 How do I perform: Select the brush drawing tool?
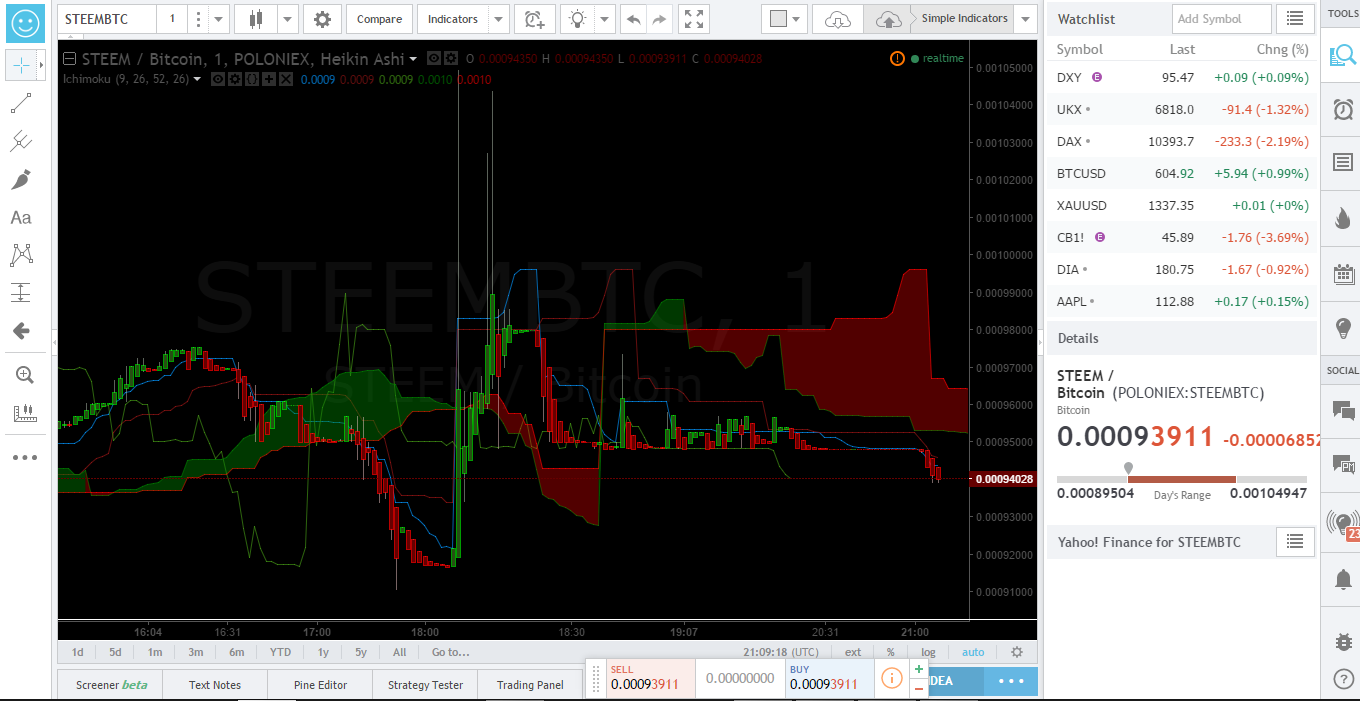point(21,179)
